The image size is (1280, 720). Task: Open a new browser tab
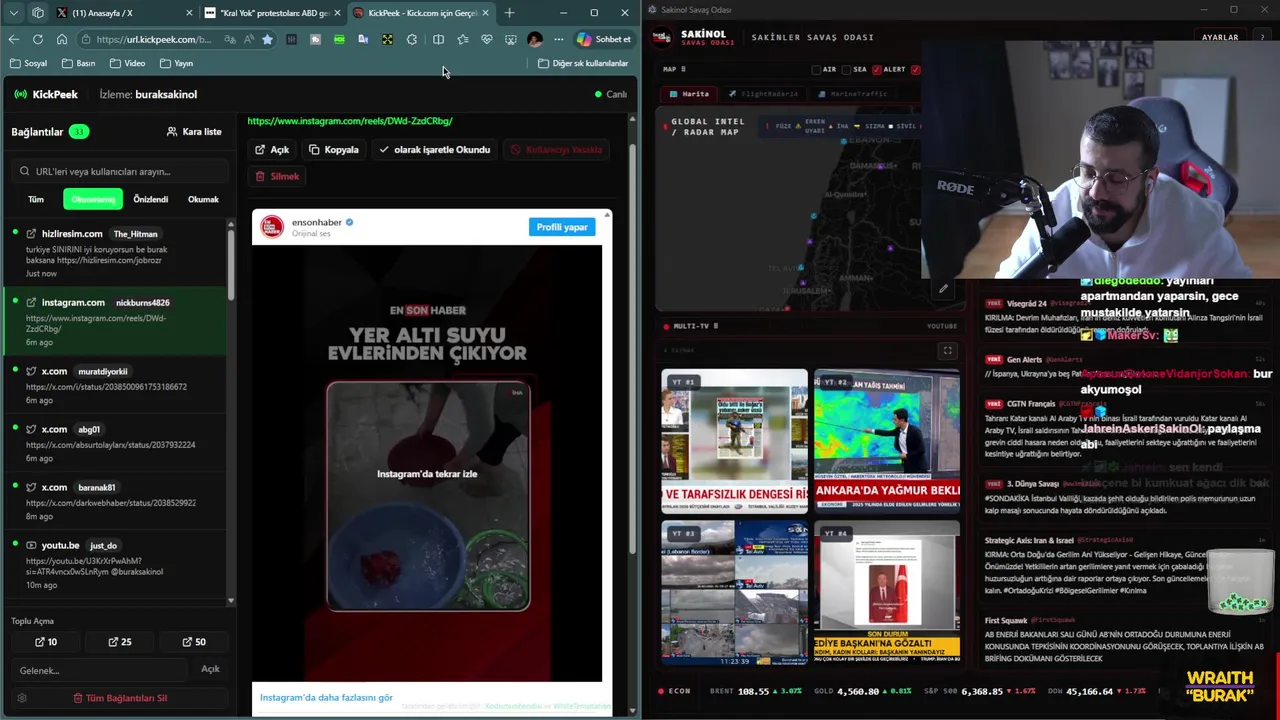tap(509, 13)
